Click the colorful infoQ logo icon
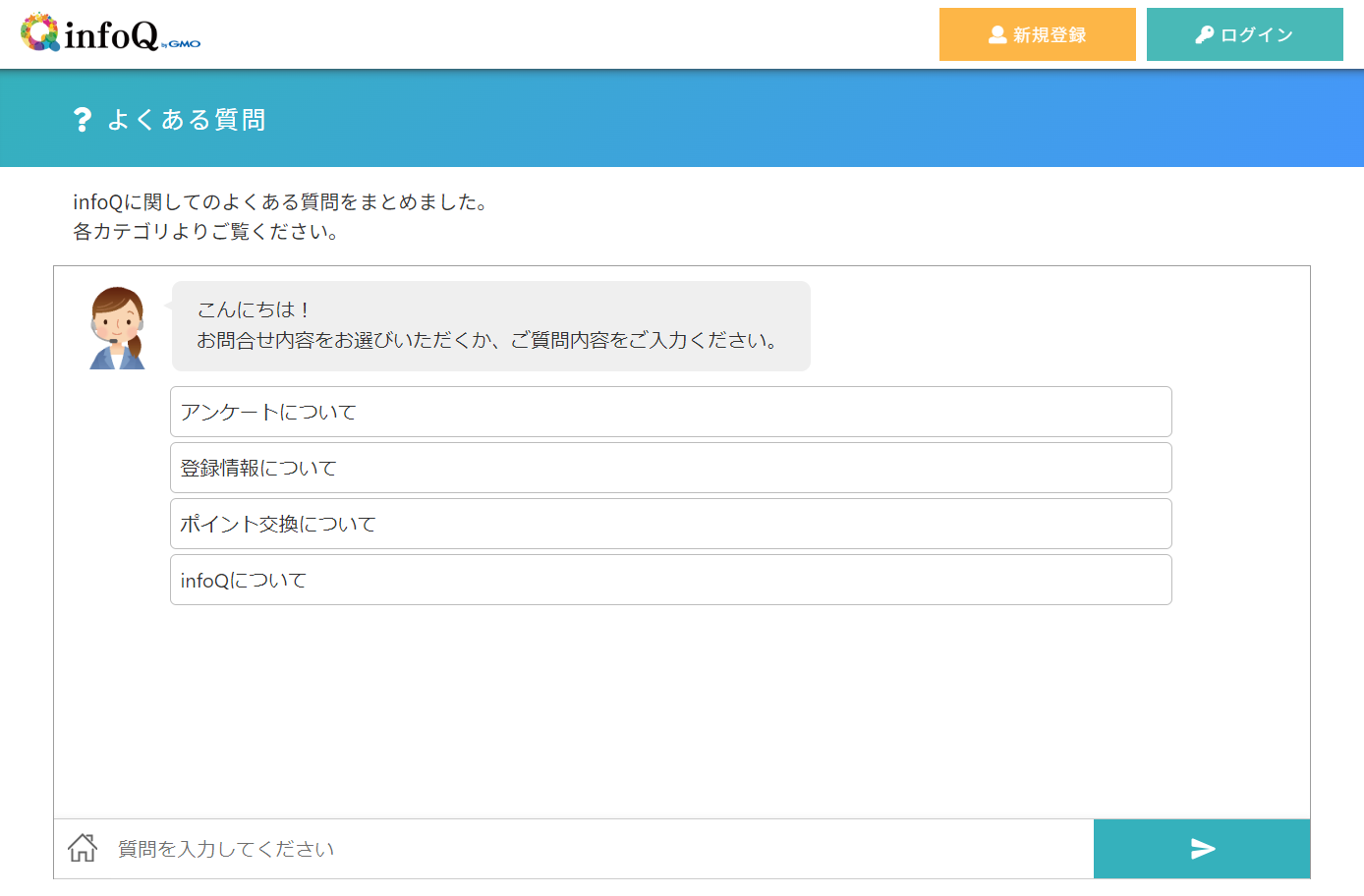Image resolution: width=1364 pixels, height=896 pixels. coord(40,32)
